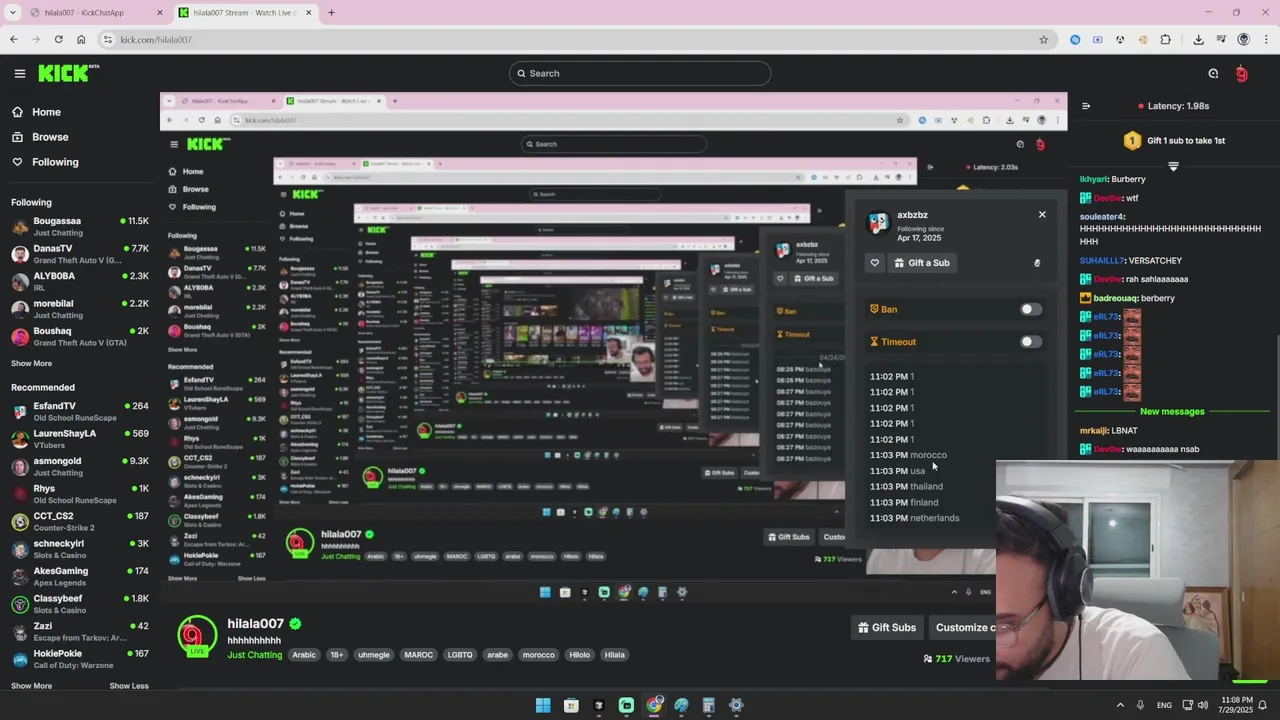Toggle Ban switch in streamed axbzbz card
The image size is (1280, 720).
click(x=1030, y=310)
